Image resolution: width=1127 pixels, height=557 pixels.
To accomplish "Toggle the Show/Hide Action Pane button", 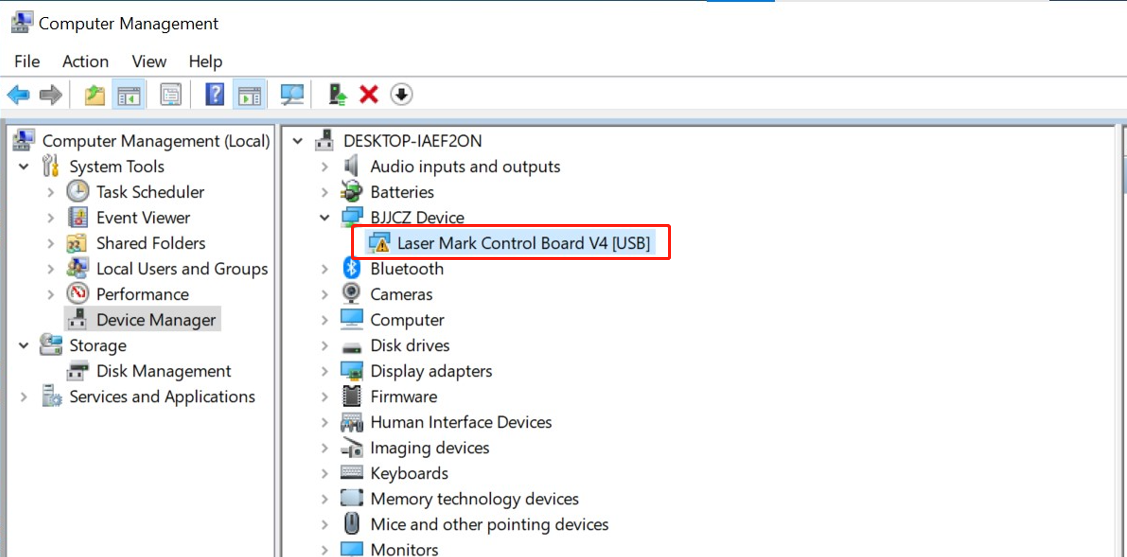I will [x=249, y=95].
